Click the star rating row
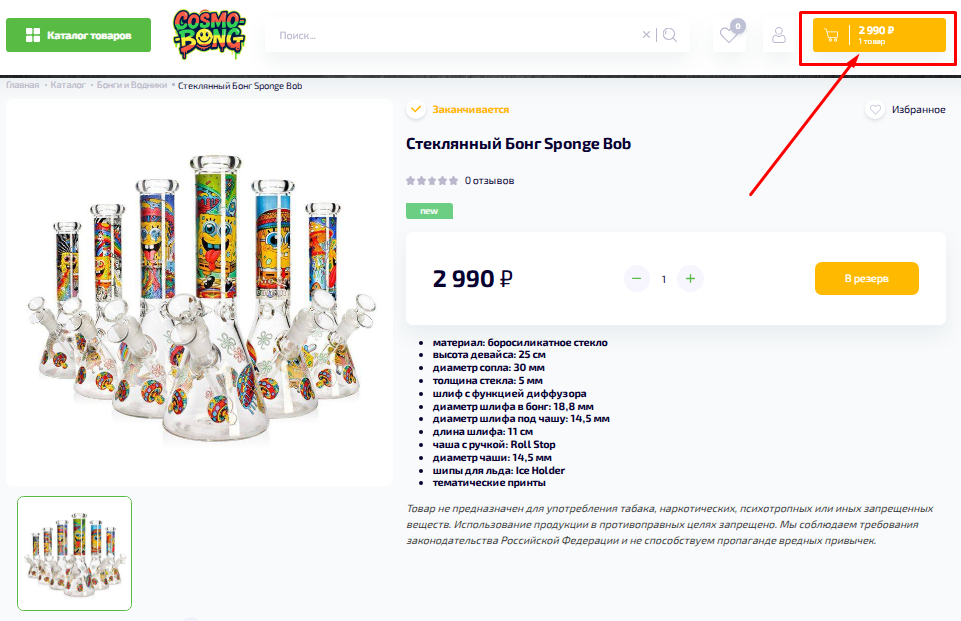961x621 pixels. [x=431, y=181]
